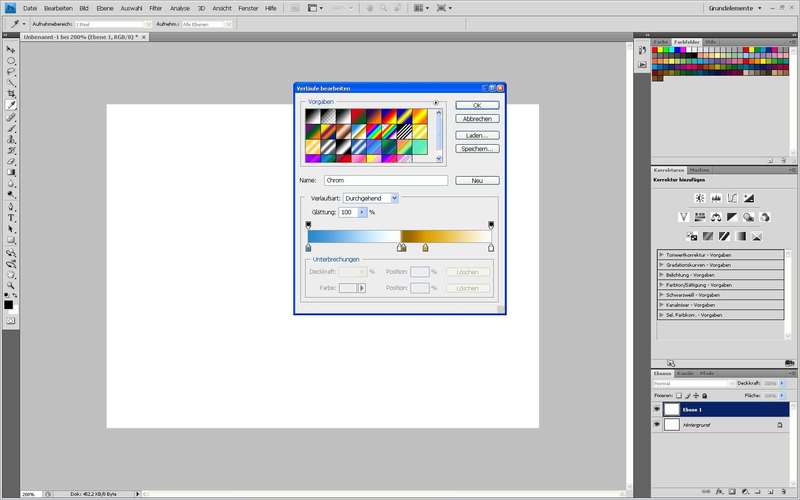Toggle visibility of the Hintergrund layer
Screen dimensions: 800x500
click(x=657, y=425)
